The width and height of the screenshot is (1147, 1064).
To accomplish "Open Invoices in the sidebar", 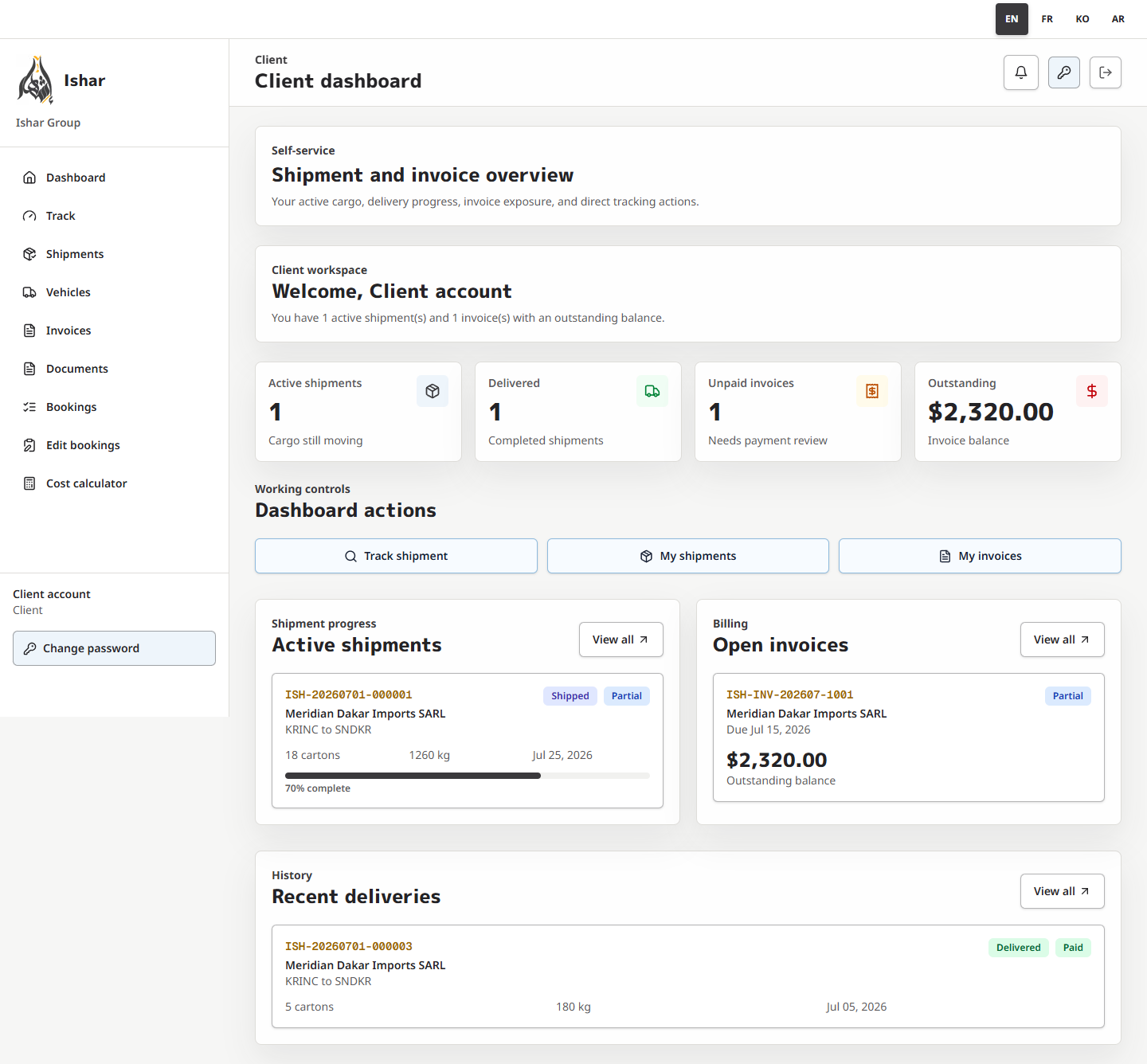I will click(115, 331).
